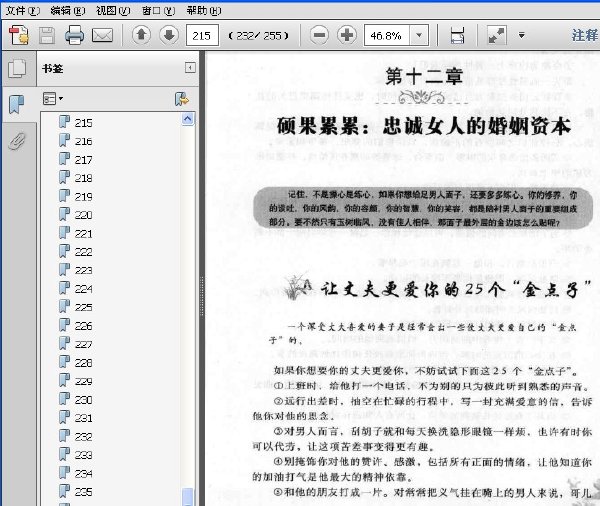
Task: Go to previous page with up arrow
Action: point(141,35)
